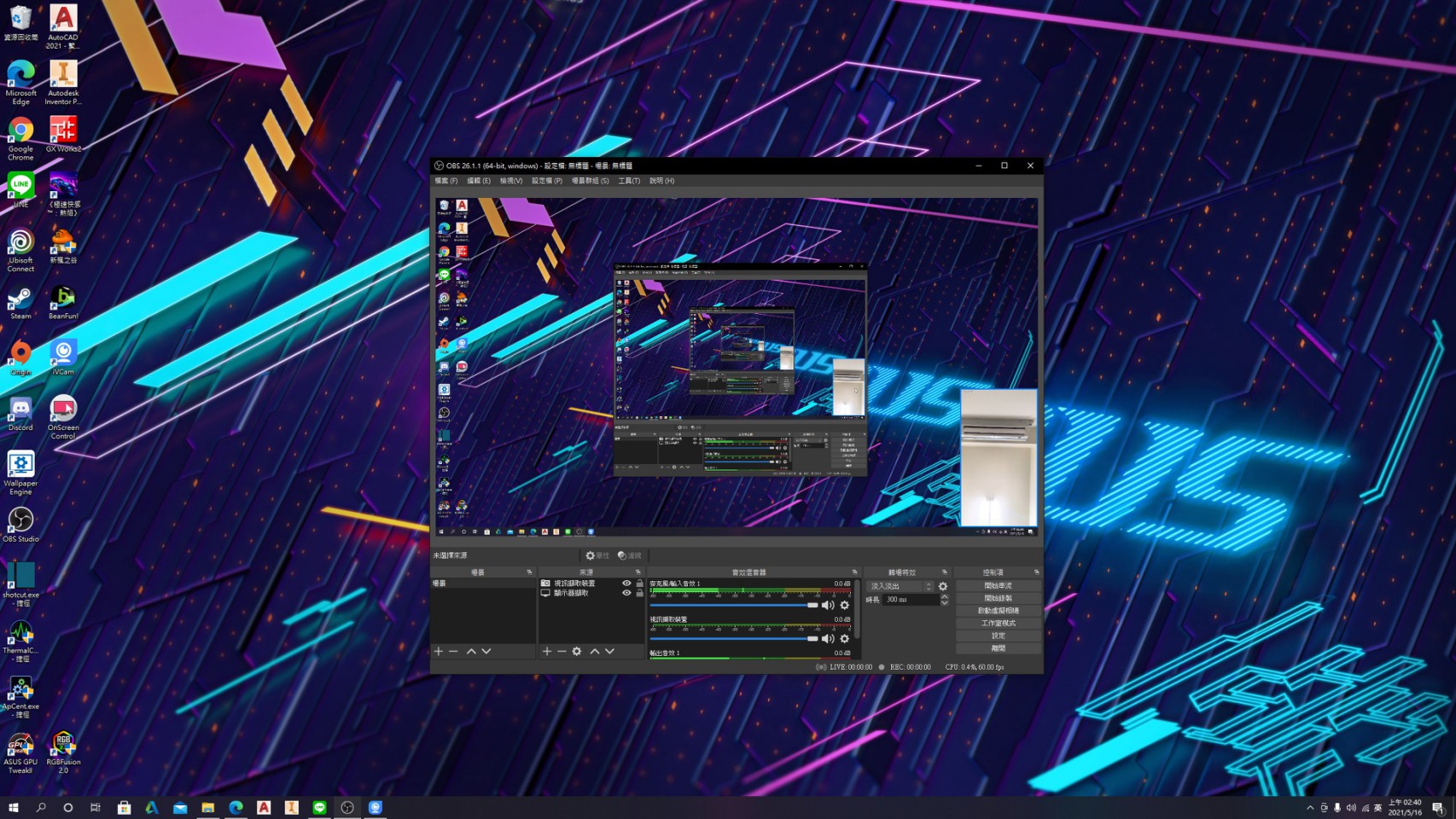Adjust the 麥克風/輸入音效 1 volume slider
The height and width of the screenshot is (819, 1456).
pos(734,605)
